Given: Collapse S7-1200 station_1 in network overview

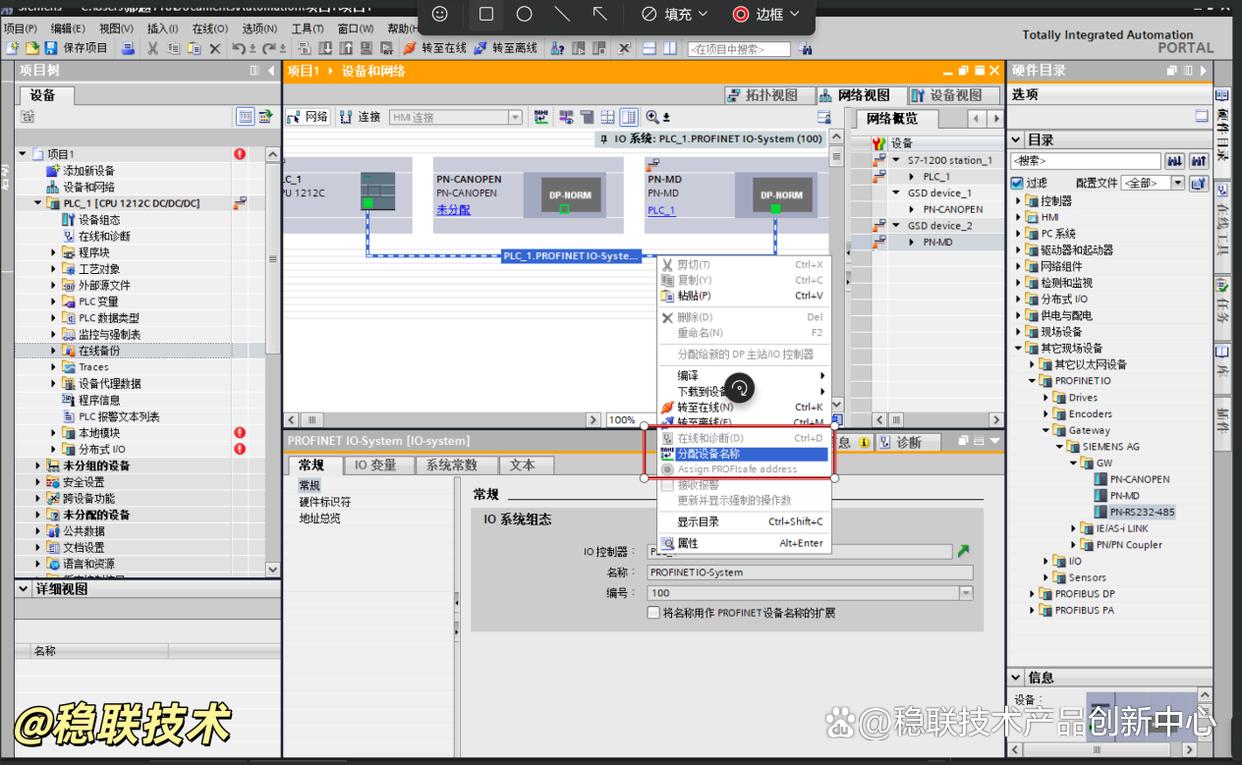Looking at the screenshot, I should tap(897, 160).
